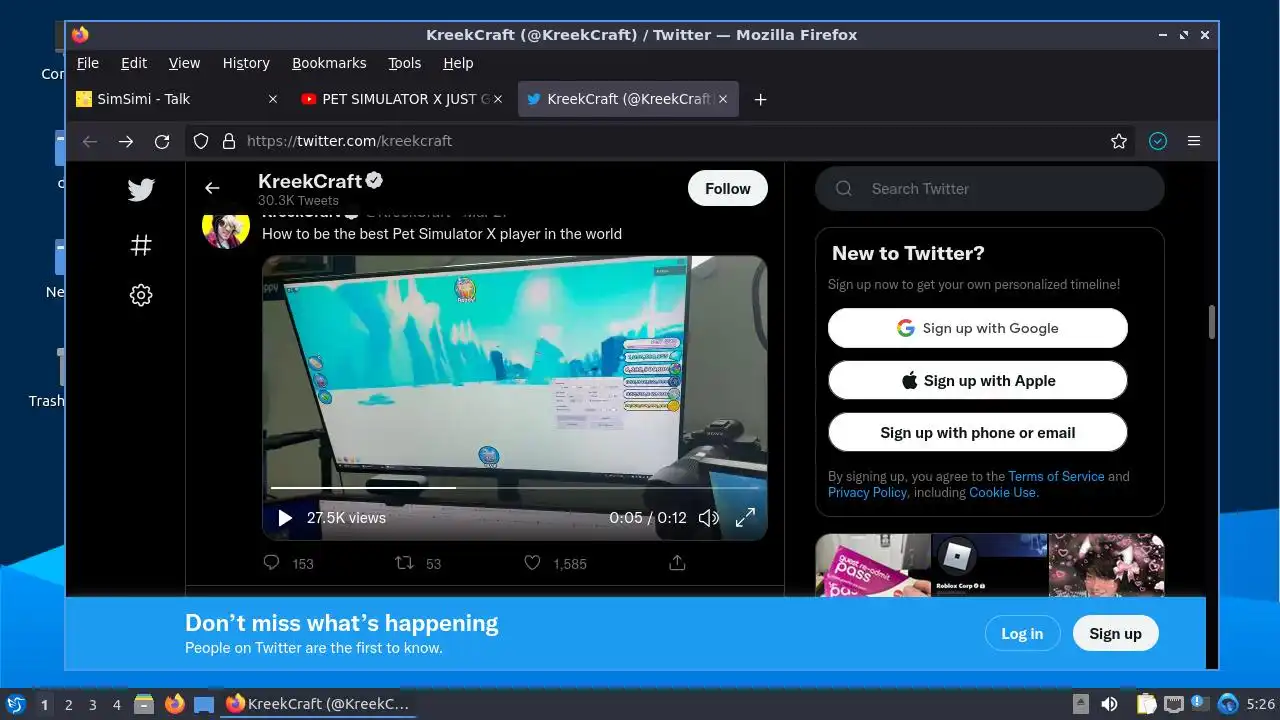This screenshot has width=1280, height=720.
Task: Click the Search Twitter input field
Action: click(990, 188)
